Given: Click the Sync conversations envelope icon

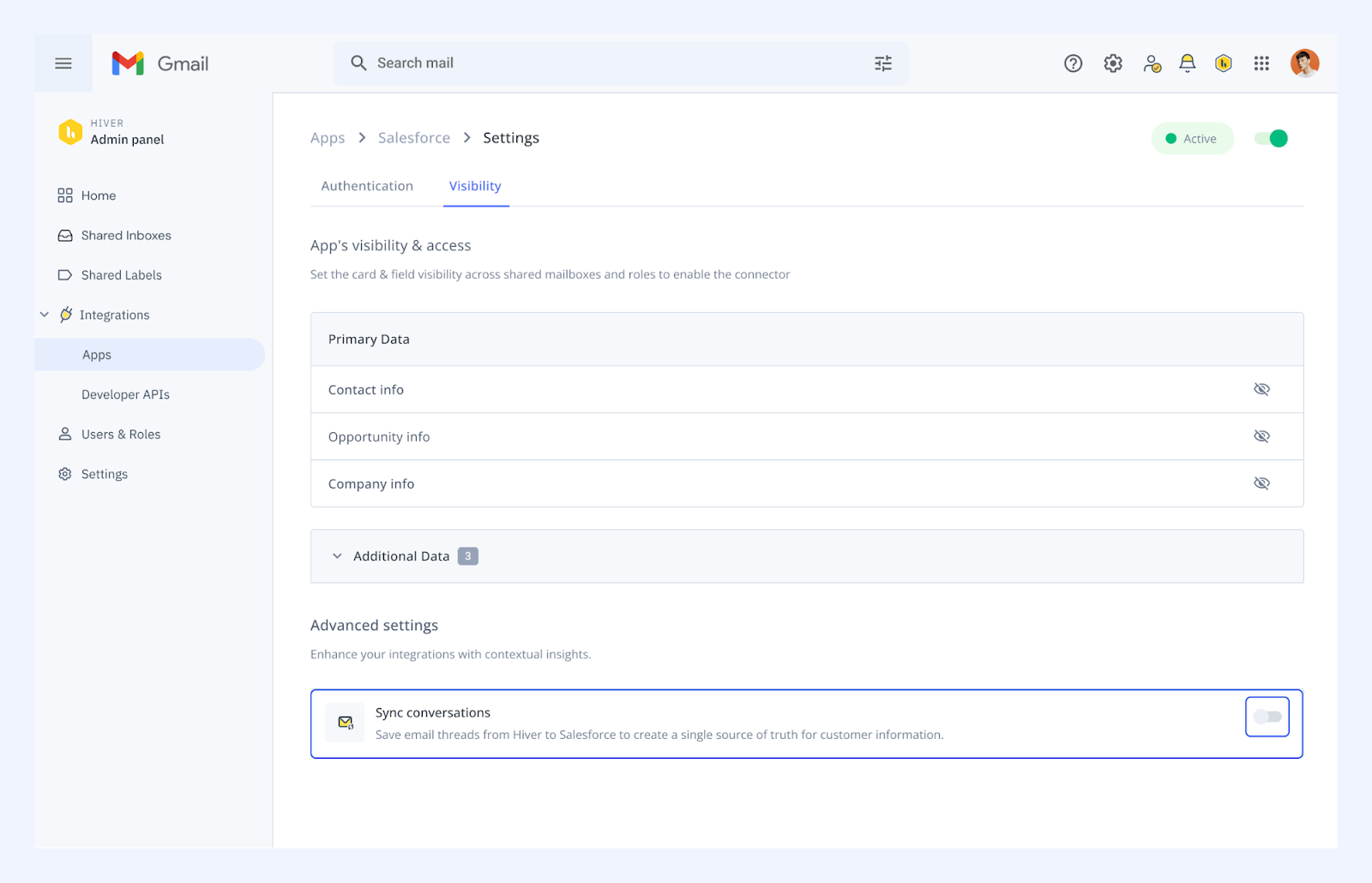Looking at the screenshot, I should point(346,723).
